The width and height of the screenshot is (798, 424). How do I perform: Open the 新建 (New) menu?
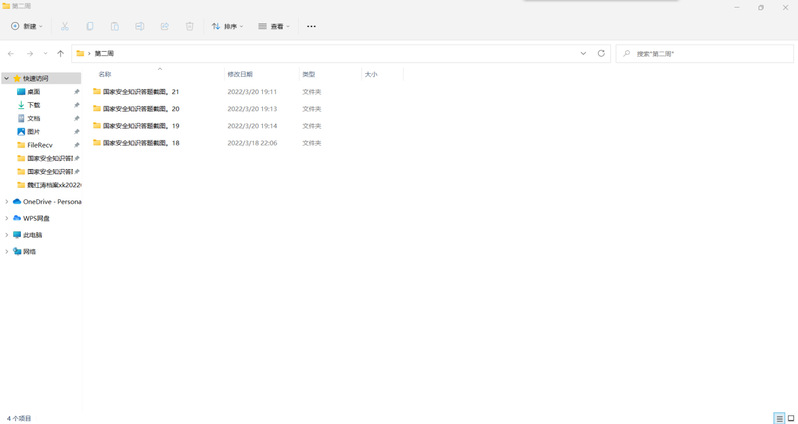point(26,26)
